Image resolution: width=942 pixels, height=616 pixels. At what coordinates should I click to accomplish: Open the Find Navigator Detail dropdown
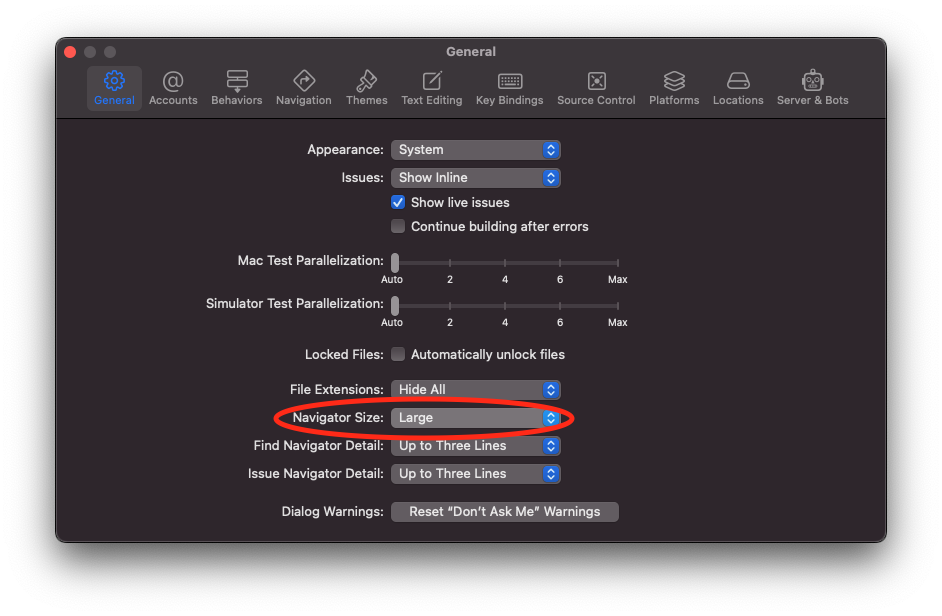(475, 446)
